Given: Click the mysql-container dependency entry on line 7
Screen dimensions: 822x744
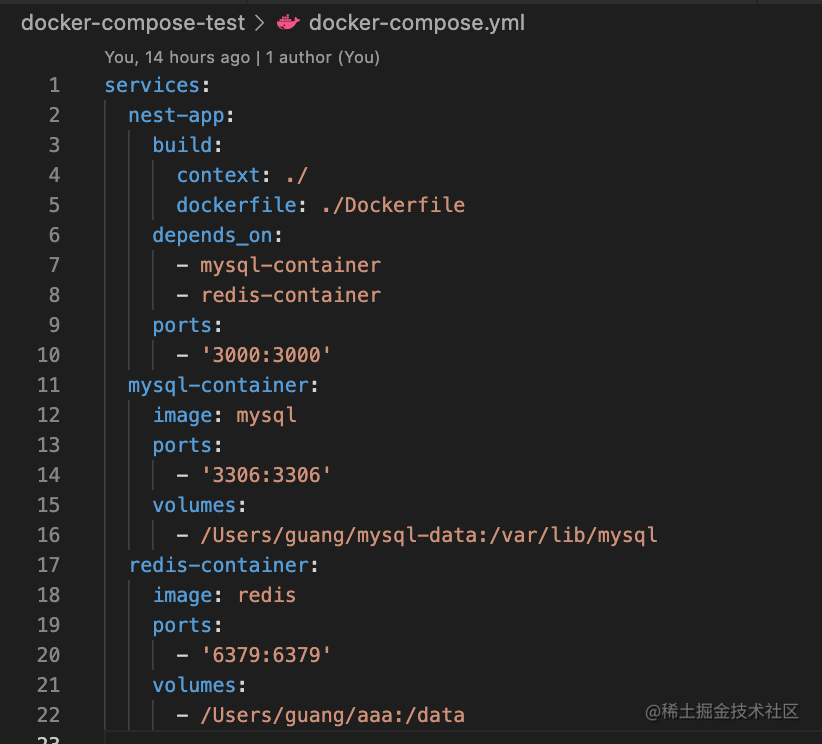Looking at the screenshot, I should [x=290, y=265].
